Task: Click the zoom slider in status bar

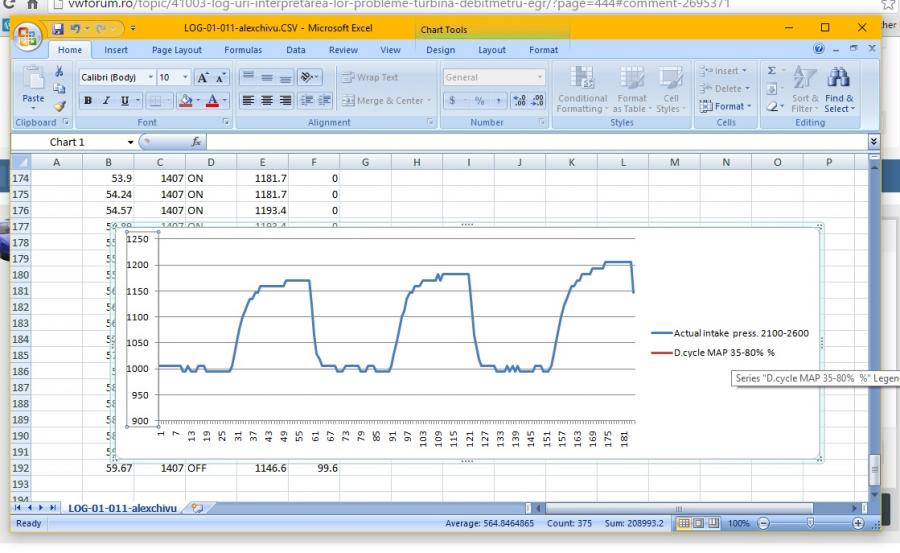Action: point(810,524)
